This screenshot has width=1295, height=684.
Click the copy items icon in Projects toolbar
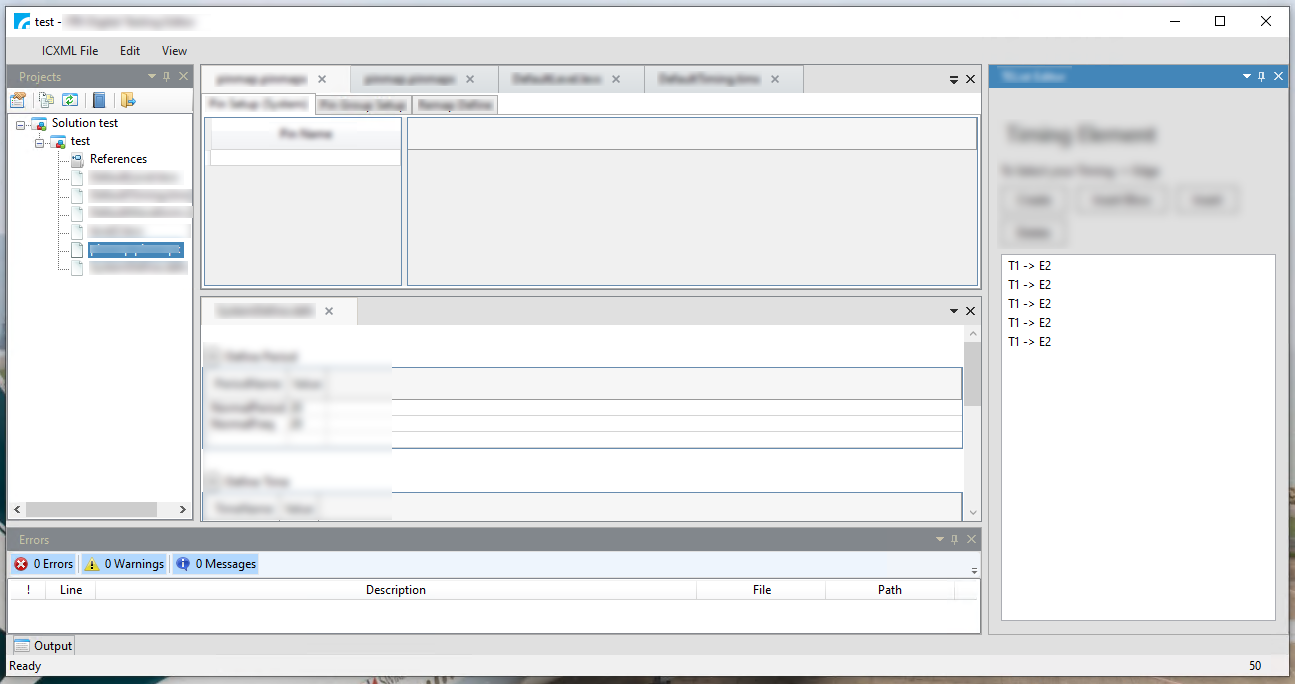[x=46, y=100]
